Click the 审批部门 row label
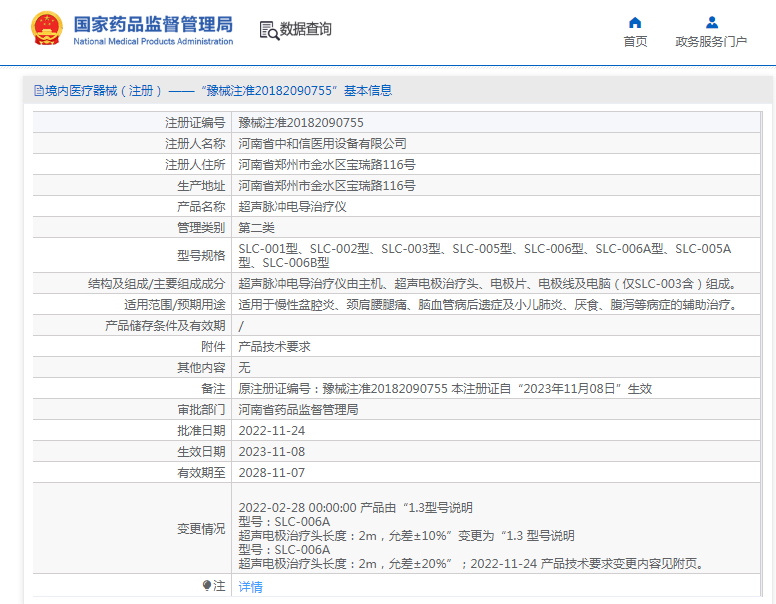This screenshot has width=776, height=604. (x=201, y=409)
